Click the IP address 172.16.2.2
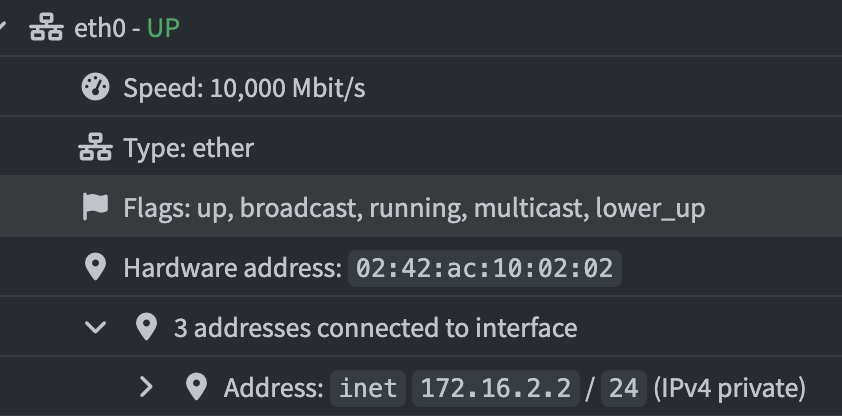This screenshot has height=416, width=842. tap(496, 388)
